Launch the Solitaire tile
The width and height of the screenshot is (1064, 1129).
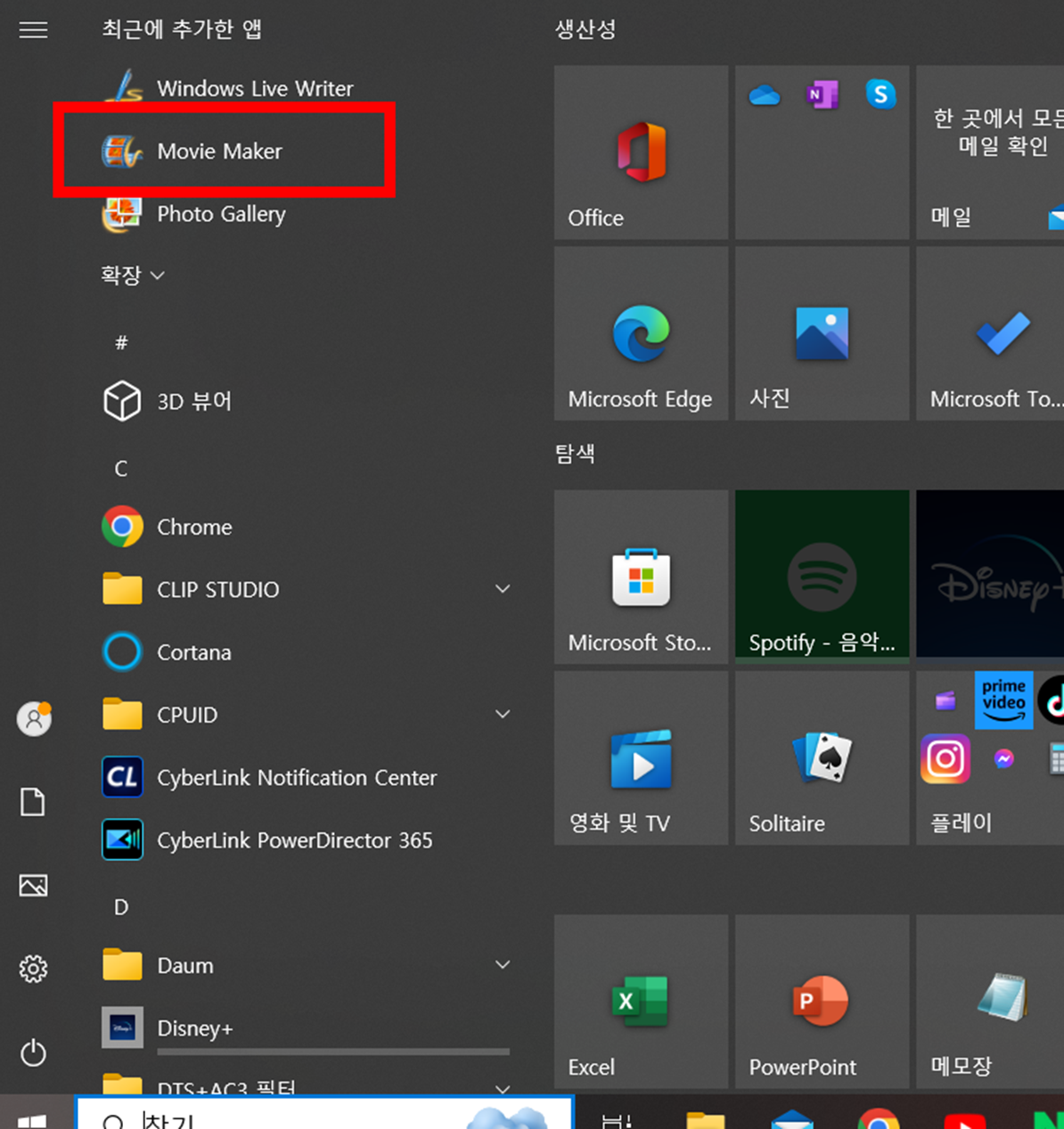point(823,757)
